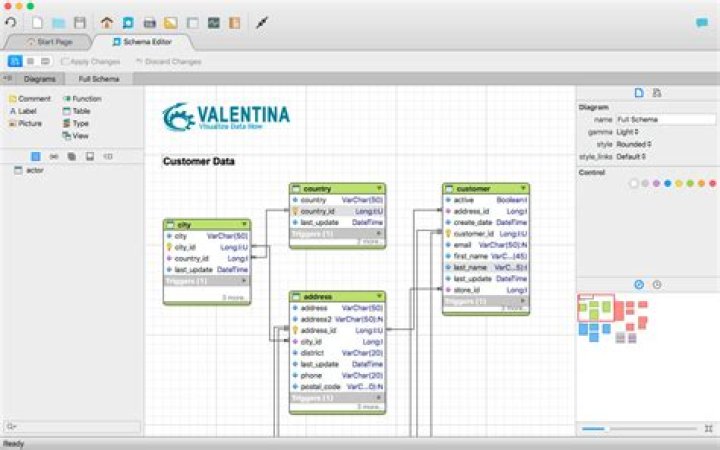Create a new document with the blank page icon
The image size is (720, 450).
38,22
